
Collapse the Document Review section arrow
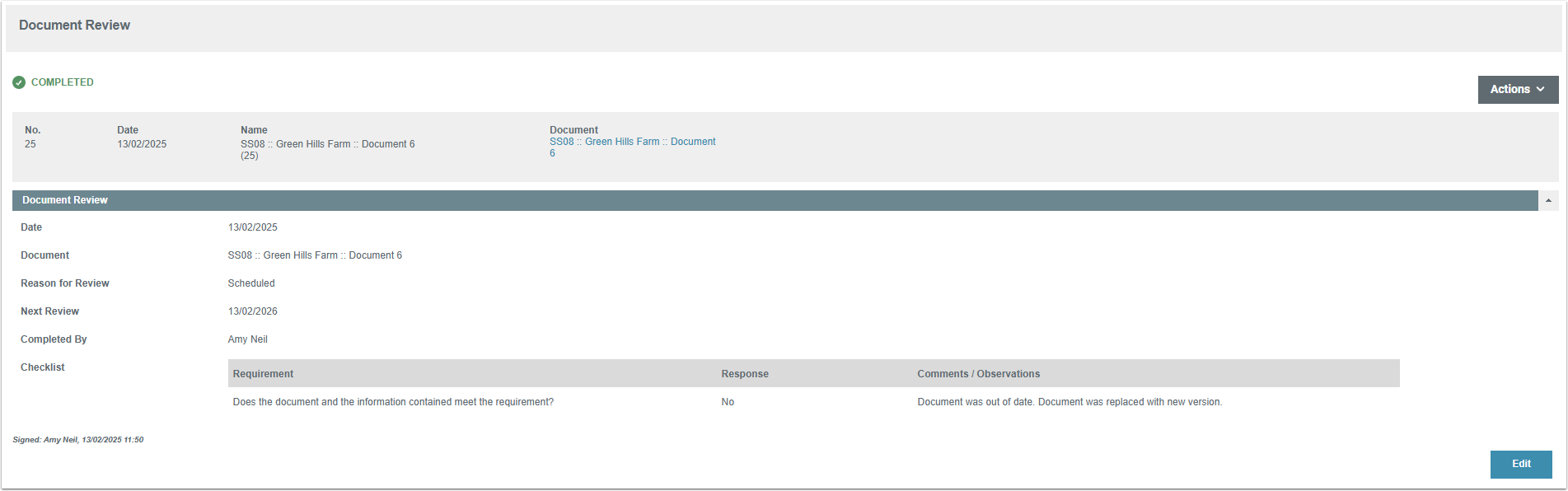[1548, 200]
